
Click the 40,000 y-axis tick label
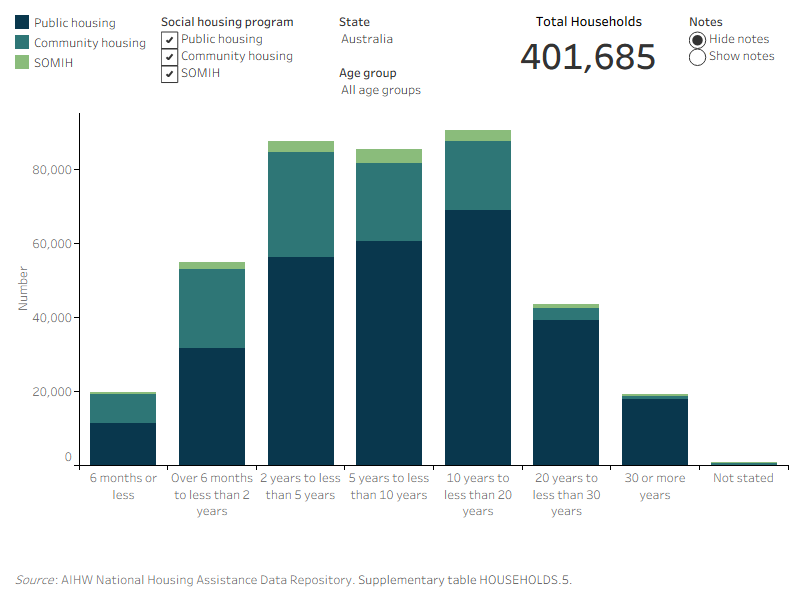[x=52, y=318]
